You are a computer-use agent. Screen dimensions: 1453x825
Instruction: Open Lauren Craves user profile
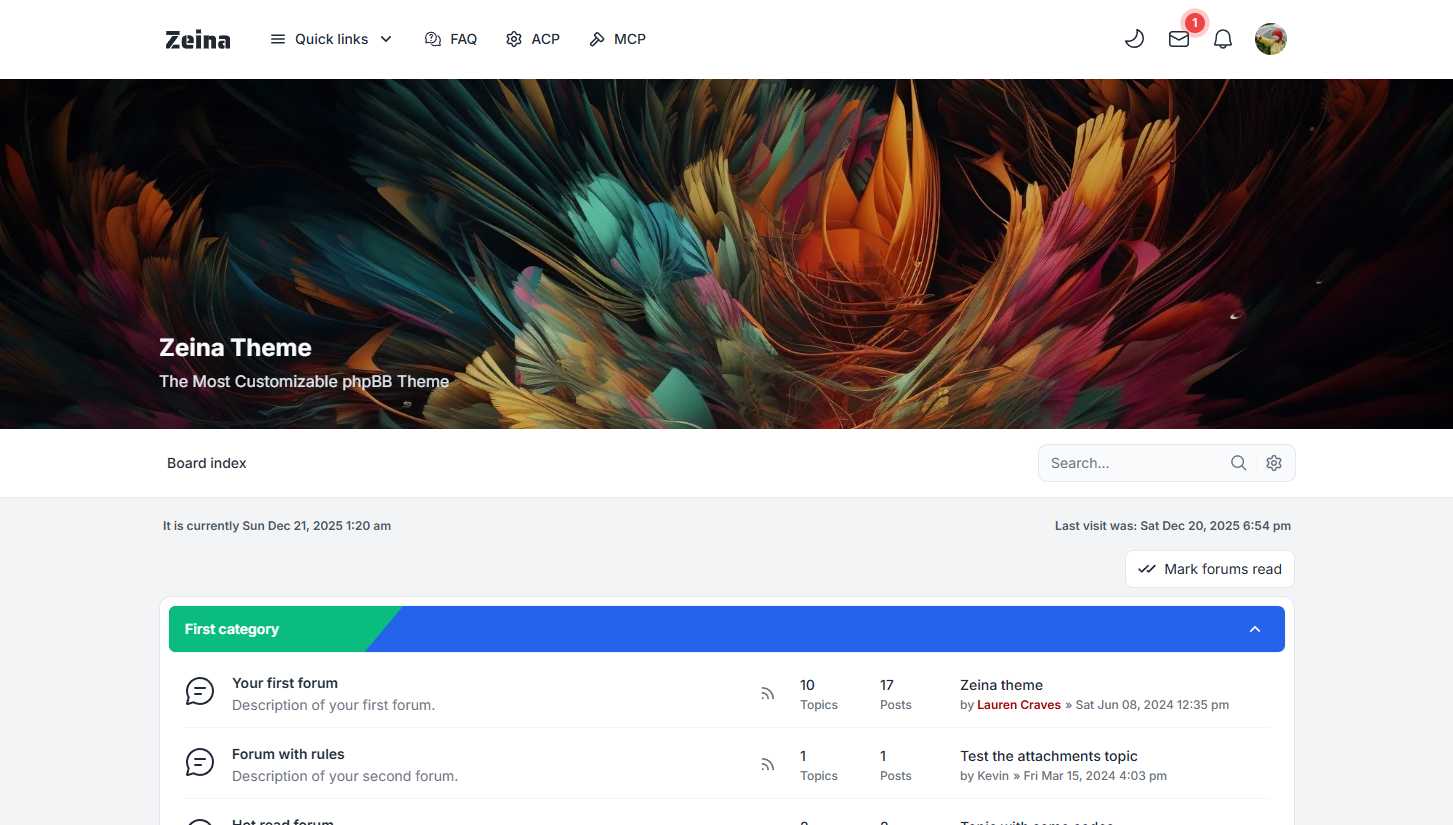[1018, 705]
